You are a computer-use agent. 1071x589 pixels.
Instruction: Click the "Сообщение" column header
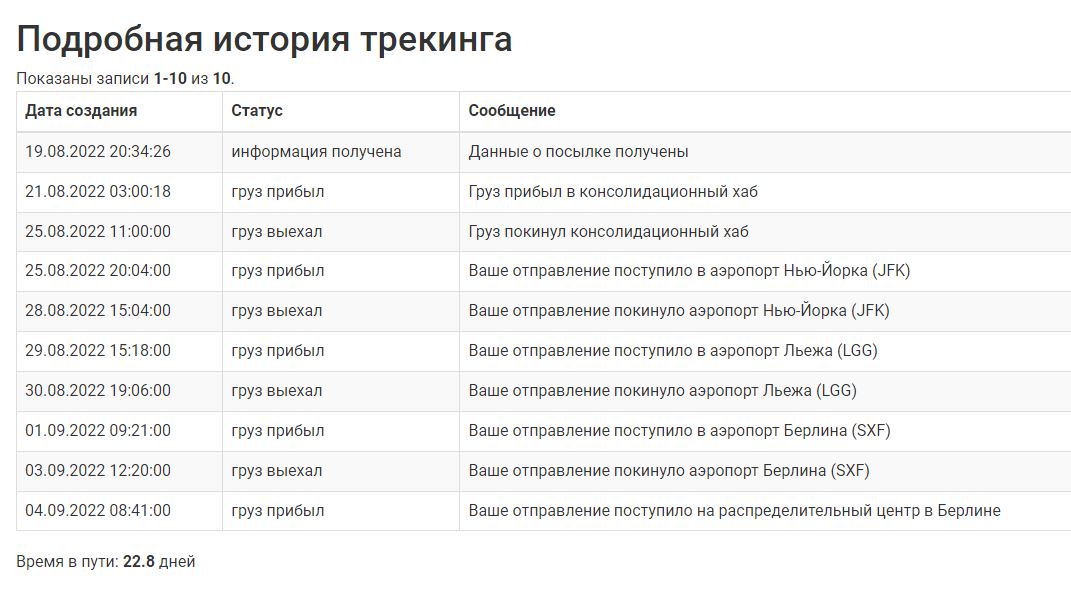[512, 111]
